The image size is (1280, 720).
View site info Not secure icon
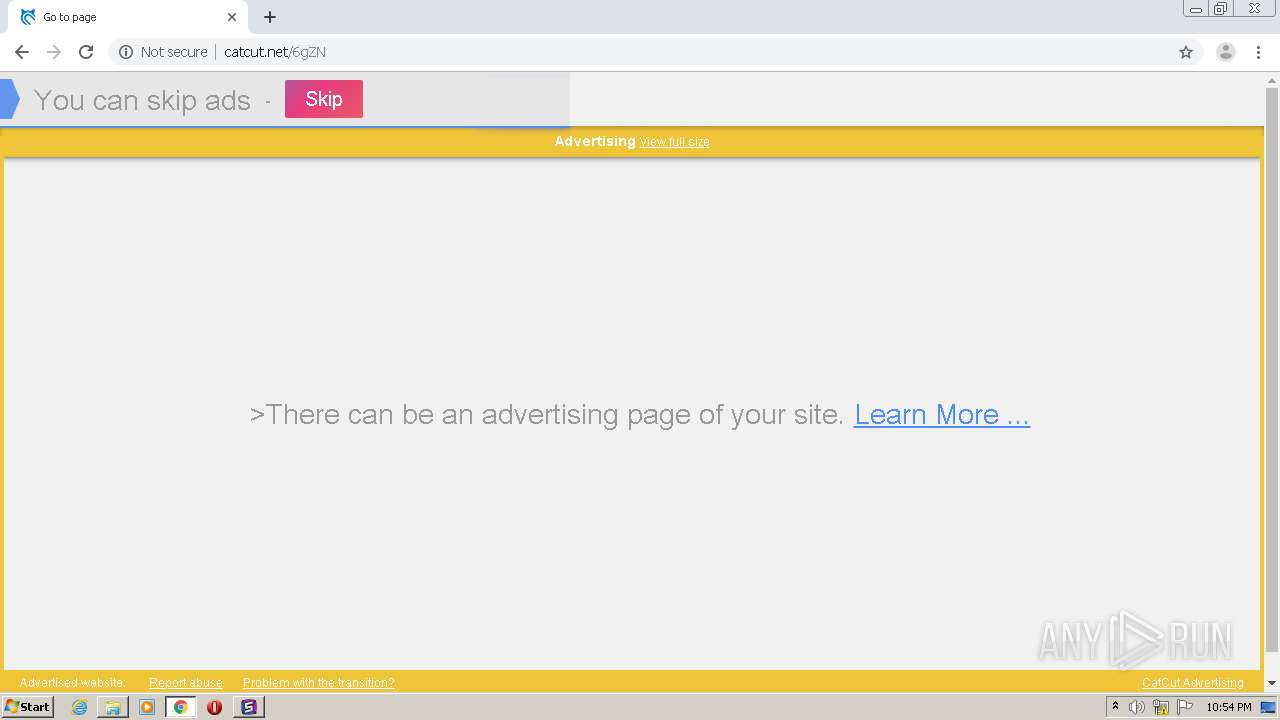click(x=126, y=52)
